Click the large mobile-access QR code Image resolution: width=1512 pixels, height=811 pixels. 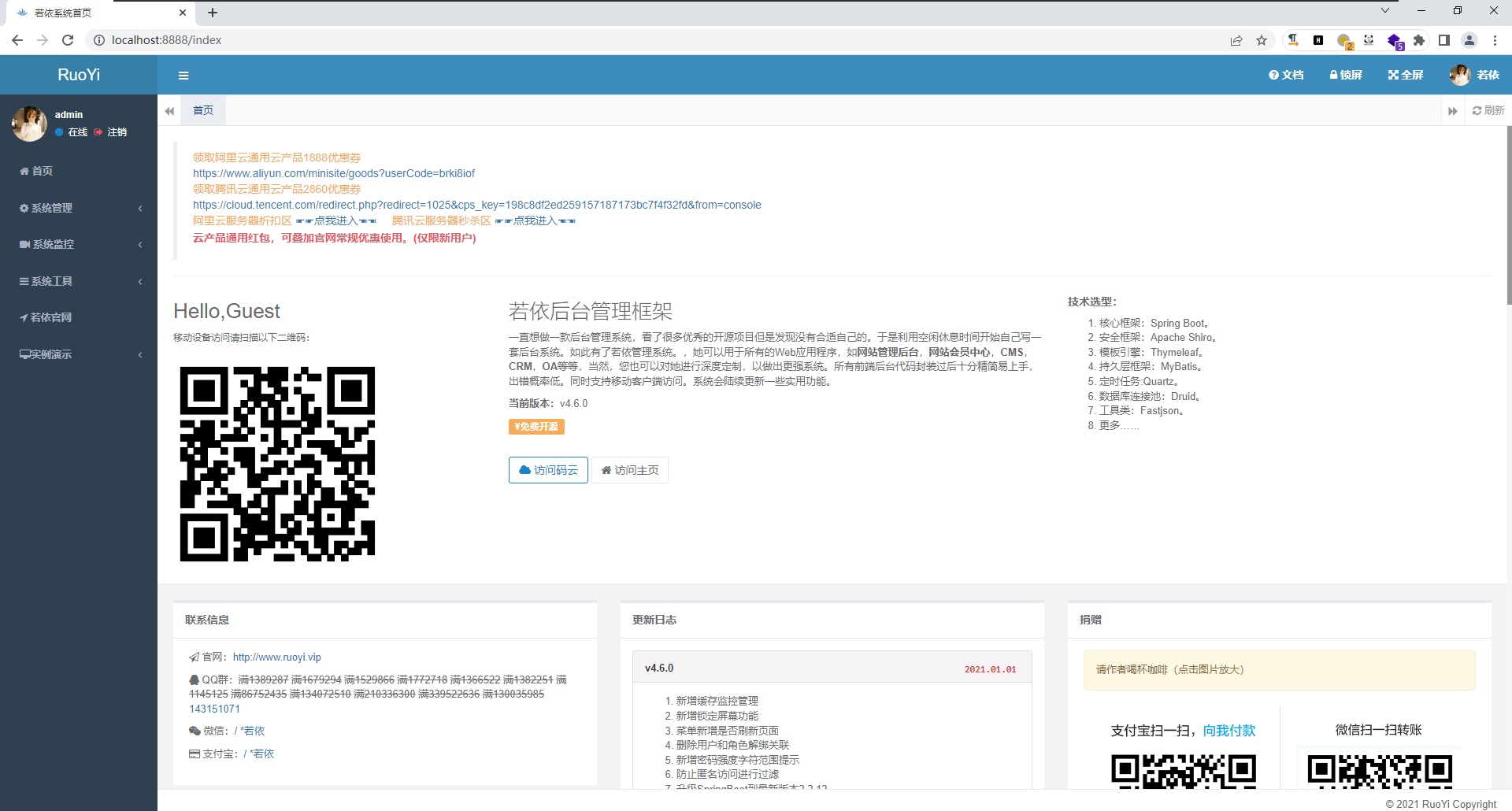pyautogui.click(x=277, y=464)
